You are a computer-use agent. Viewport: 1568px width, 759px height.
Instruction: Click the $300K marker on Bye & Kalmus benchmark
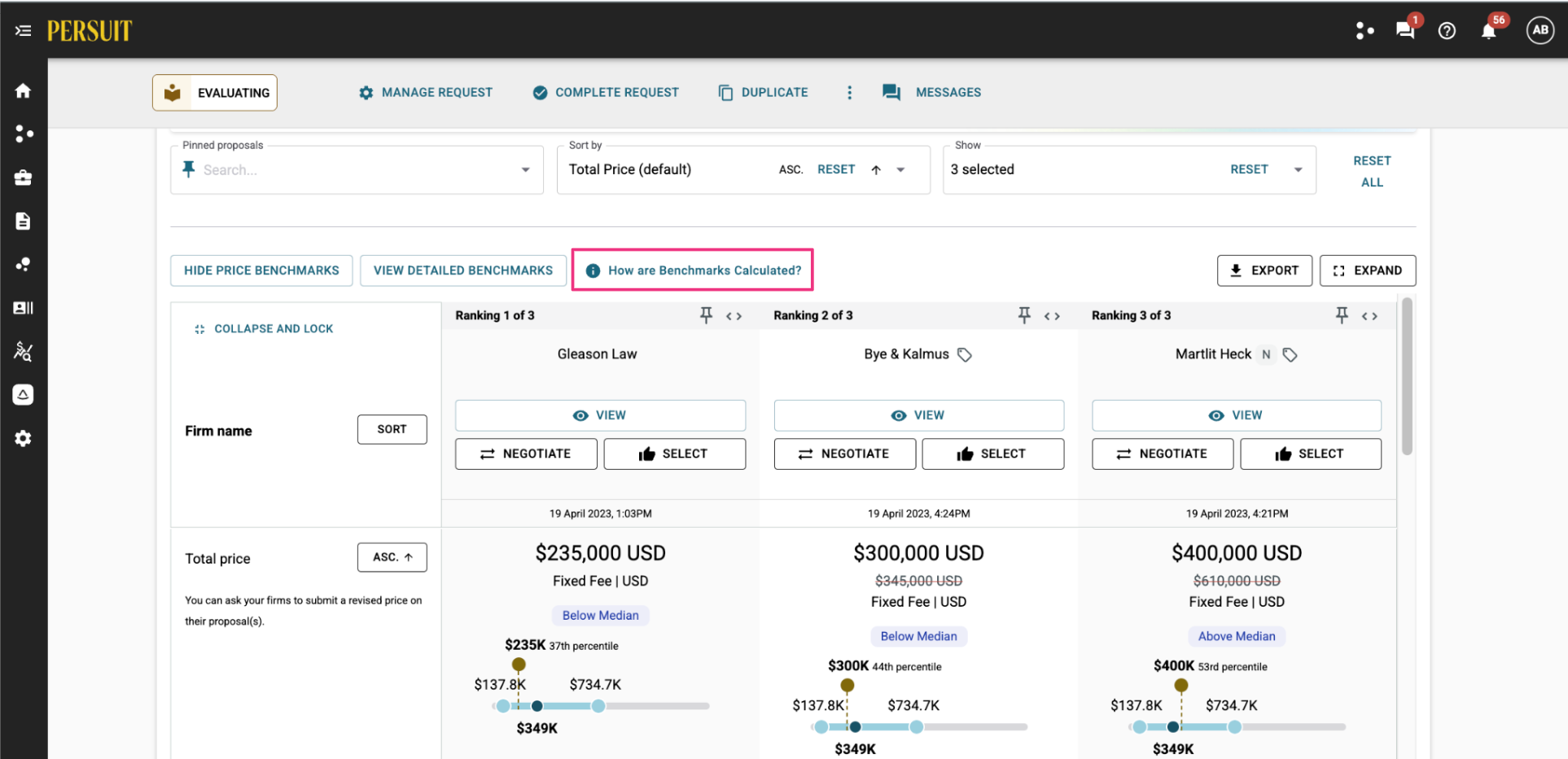click(848, 686)
